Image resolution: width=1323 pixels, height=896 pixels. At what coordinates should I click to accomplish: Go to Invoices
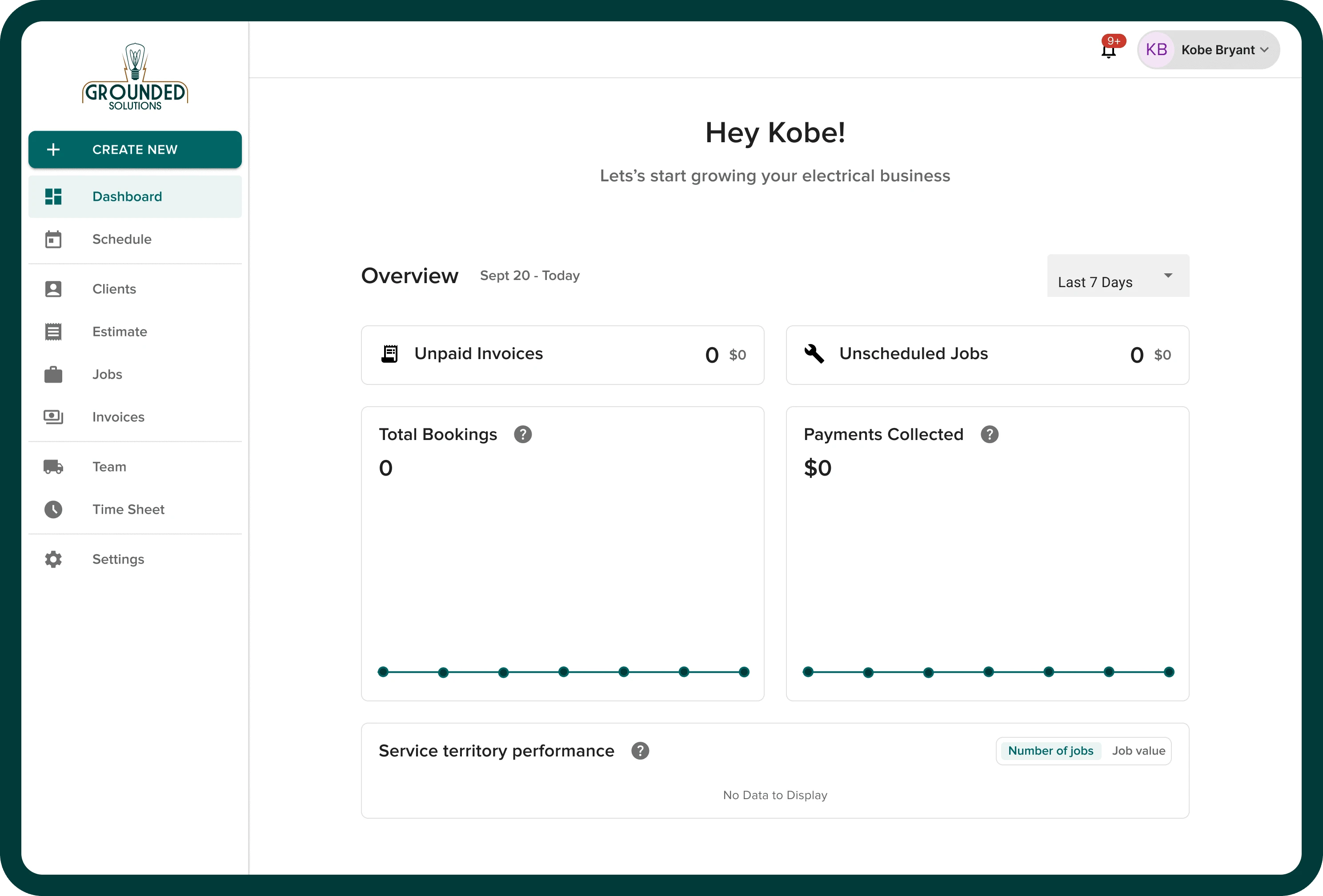pos(135,417)
